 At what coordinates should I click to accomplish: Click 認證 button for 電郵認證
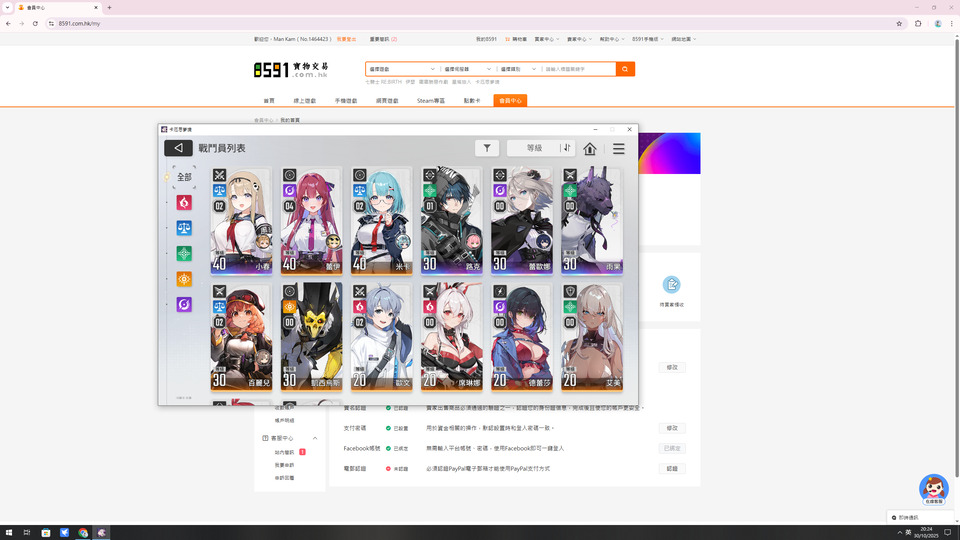pos(672,468)
